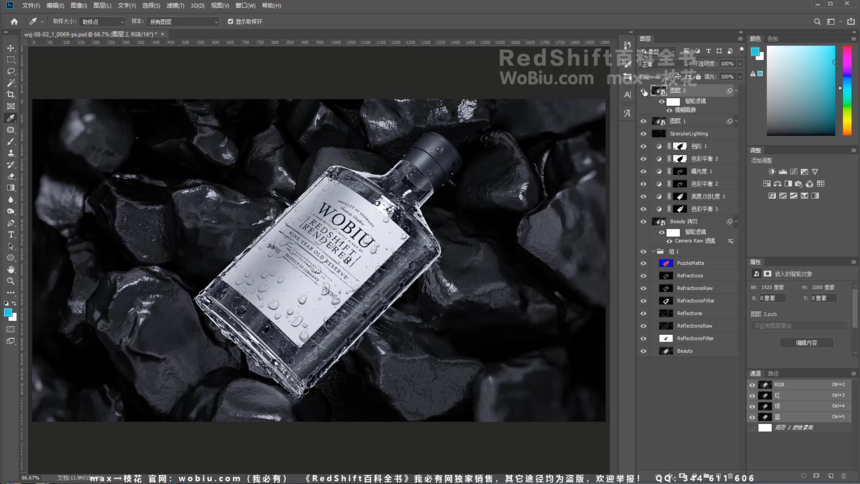Open the search icon at top right
Viewport: 860px width, 484px height.
tap(817, 21)
